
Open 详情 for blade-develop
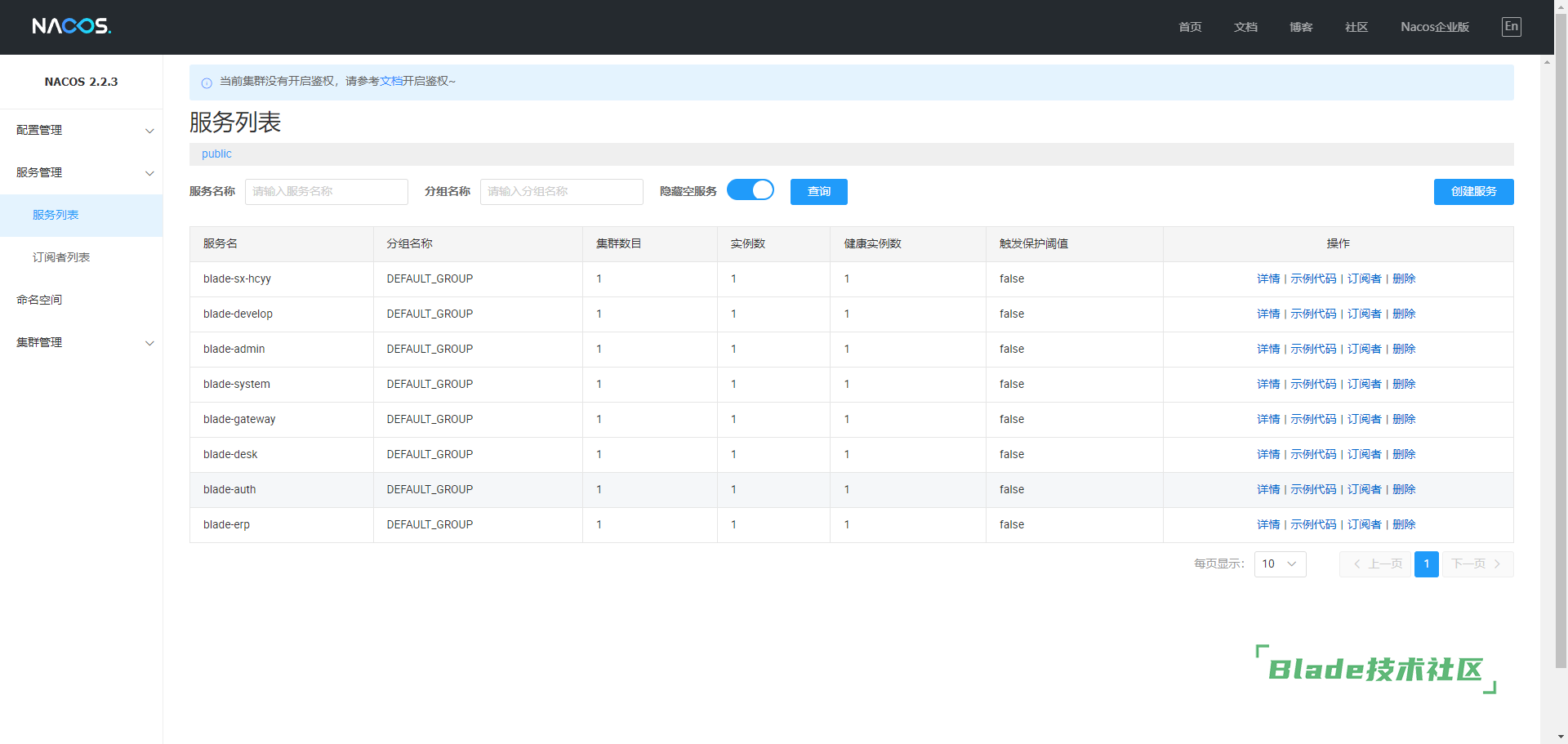tap(1268, 314)
